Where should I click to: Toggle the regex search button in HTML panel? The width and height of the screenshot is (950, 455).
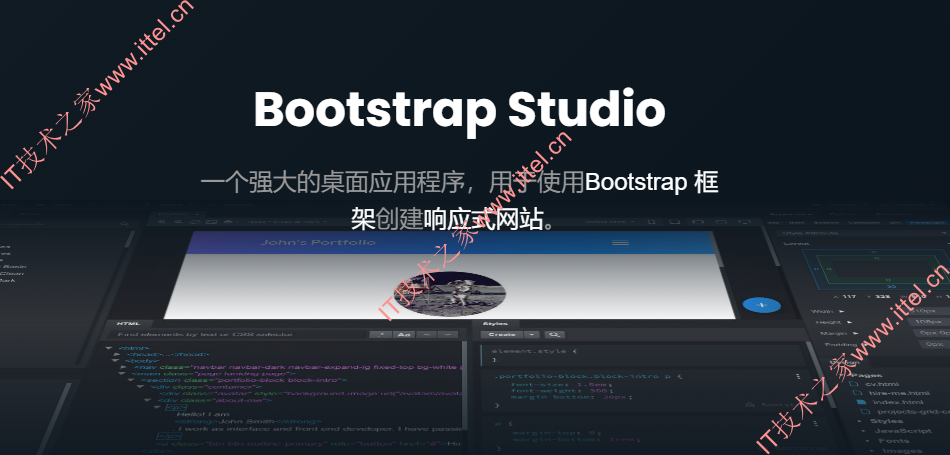[x=380, y=334]
